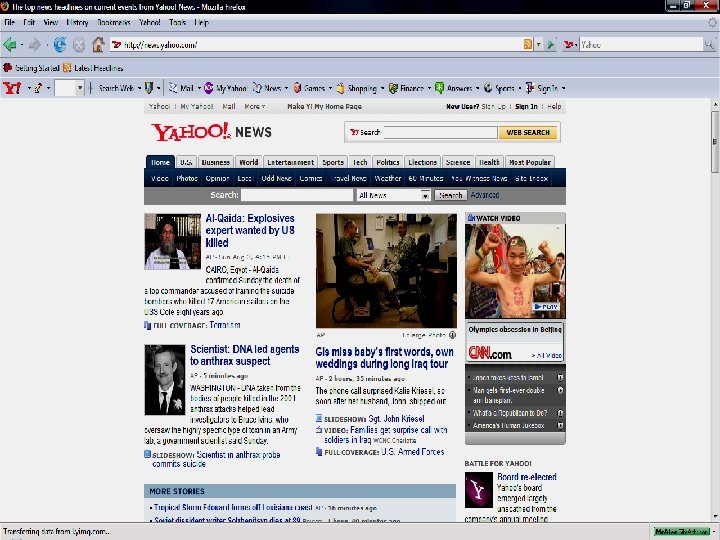Click the Y! purple thumbnail in Battle for Yahoo
Viewport: 720px width, 540px height.
[478, 490]
